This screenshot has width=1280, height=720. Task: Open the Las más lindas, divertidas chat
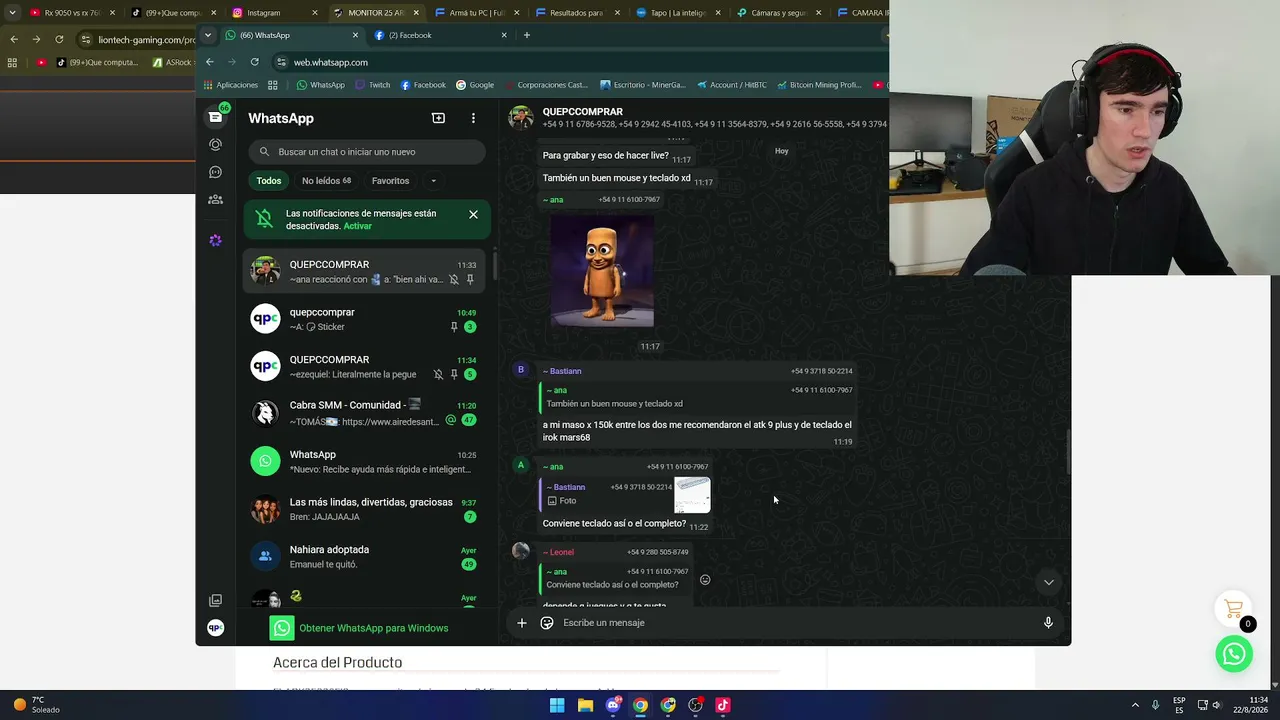pyautogui.click(x=365, y=509)
